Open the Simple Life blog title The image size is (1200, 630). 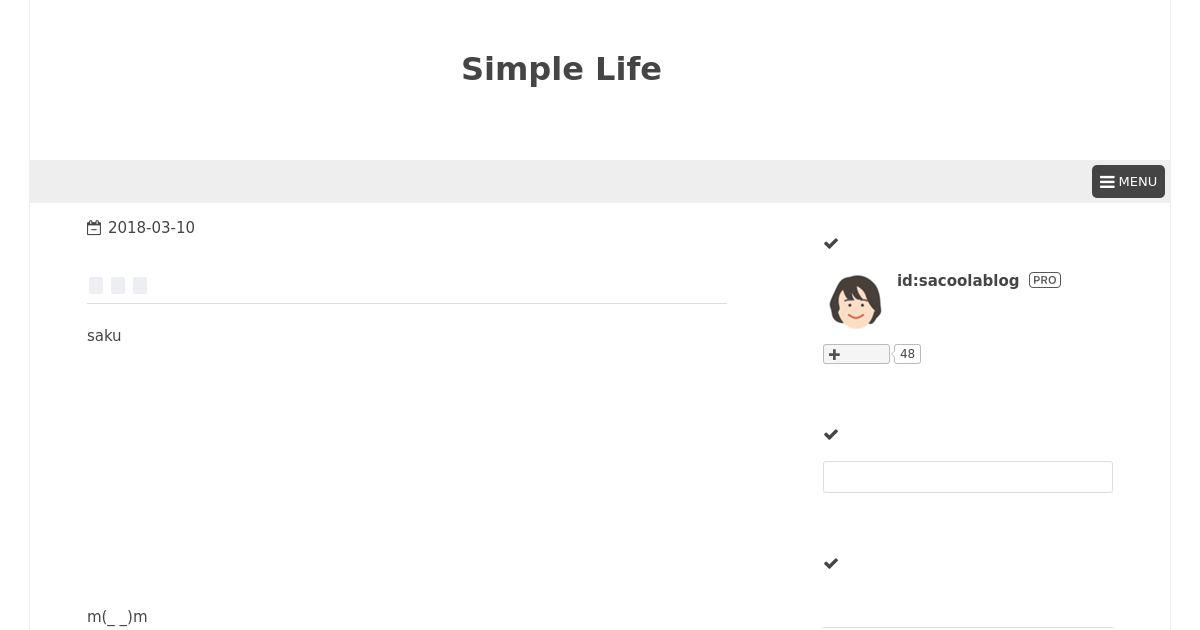pos(561,69)
